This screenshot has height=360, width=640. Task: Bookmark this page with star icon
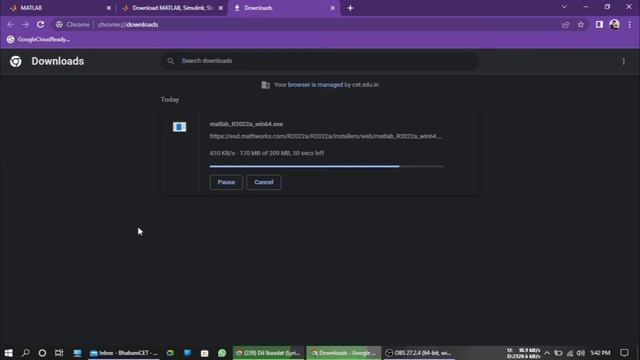(581, 24)
